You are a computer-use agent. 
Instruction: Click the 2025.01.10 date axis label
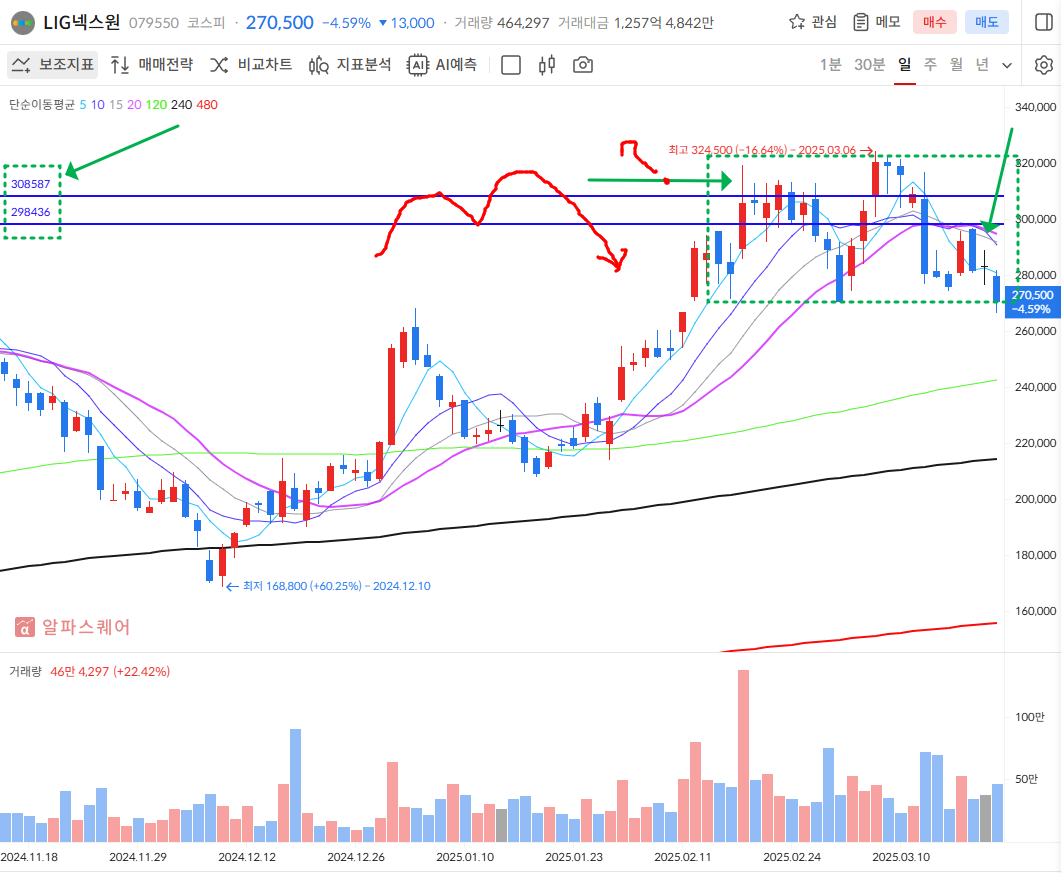[x=465, y=857]
